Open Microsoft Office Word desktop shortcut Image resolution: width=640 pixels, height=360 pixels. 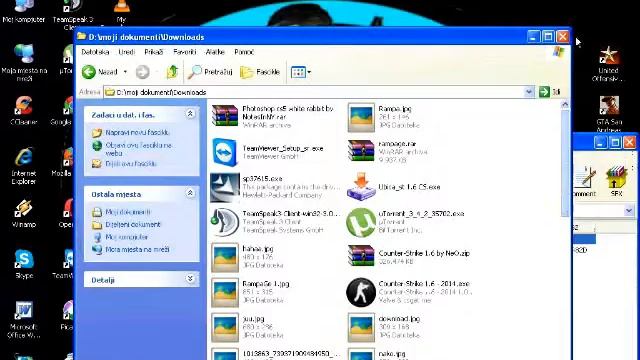tap(24, 320)
